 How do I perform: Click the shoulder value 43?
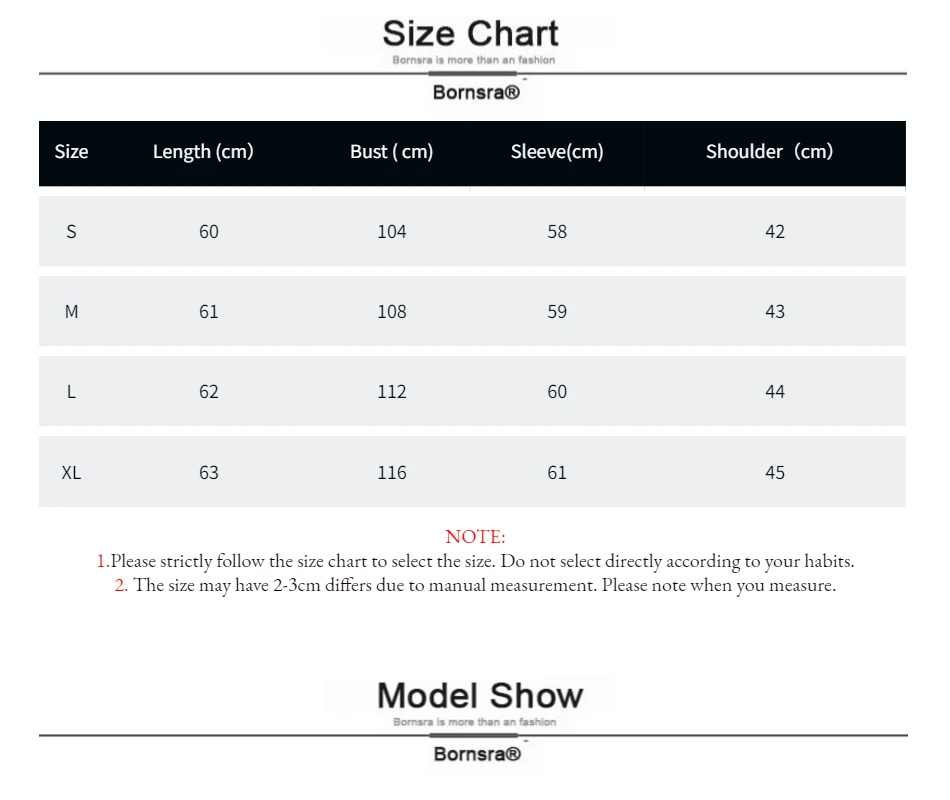[x=775, y=312]
